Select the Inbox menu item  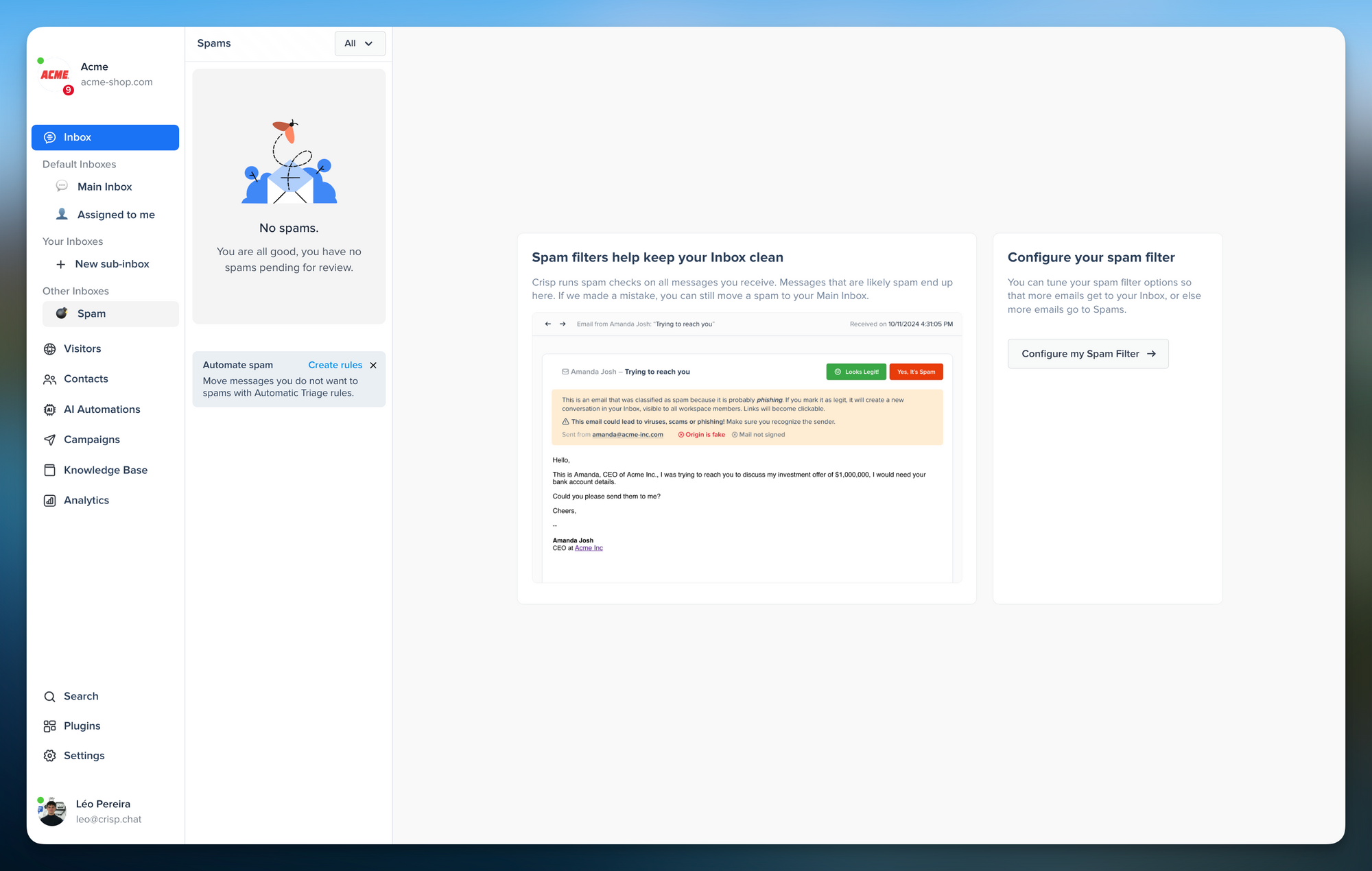click(105, 137)
